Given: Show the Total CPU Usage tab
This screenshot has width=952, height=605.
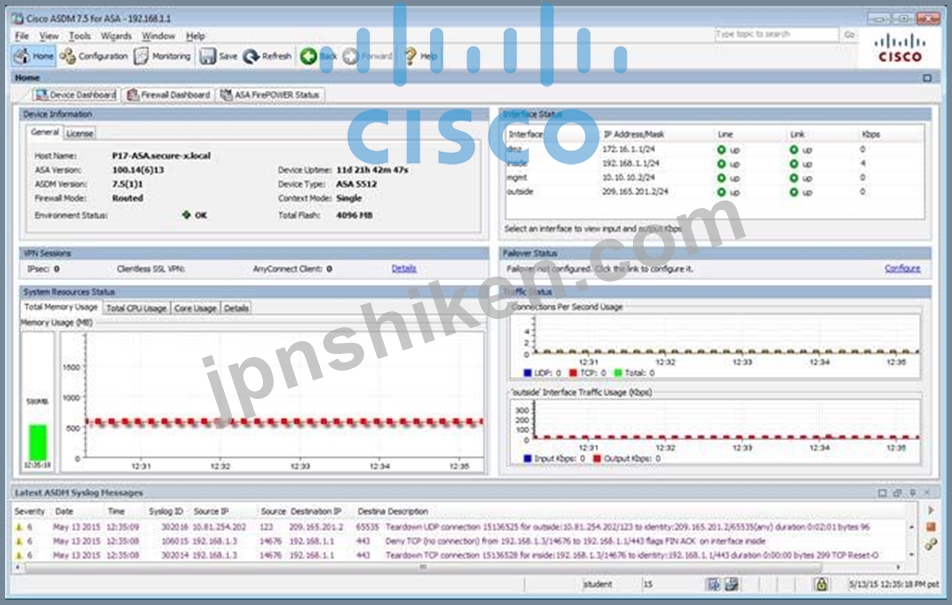Looking at the screenshot, I should (x=136, y=308).
